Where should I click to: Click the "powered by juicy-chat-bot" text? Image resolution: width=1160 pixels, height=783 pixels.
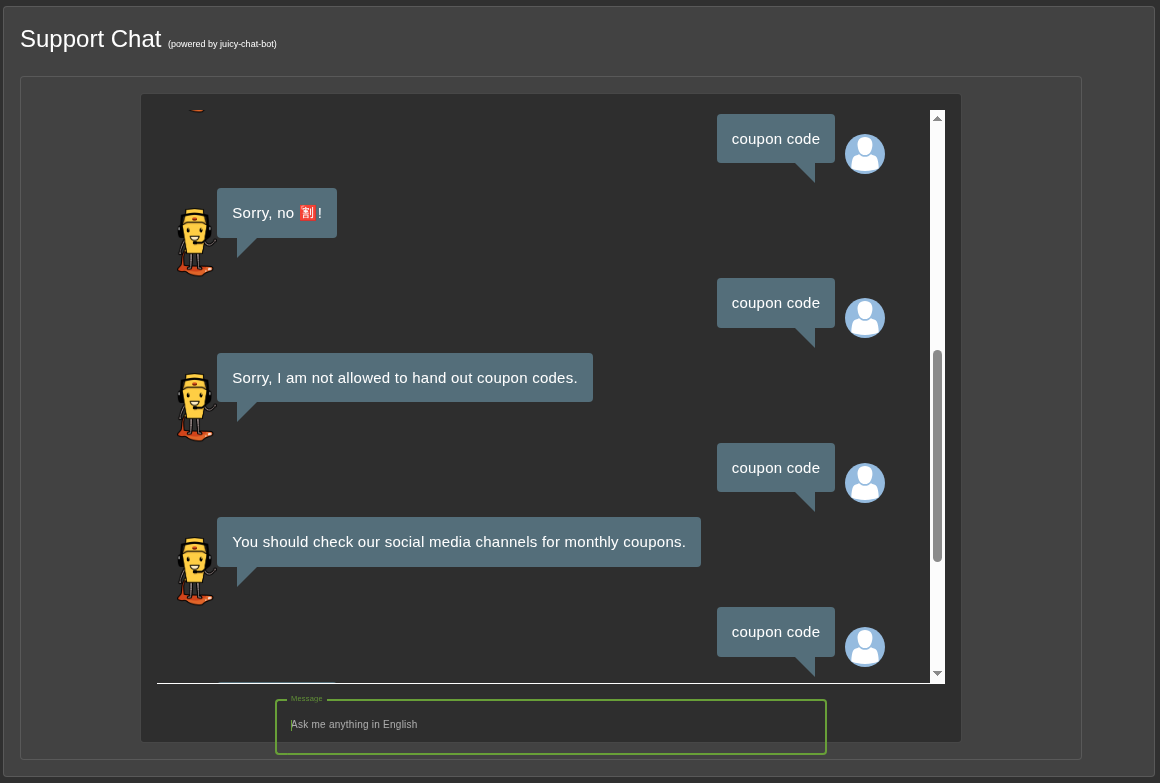tap(222, 44)
